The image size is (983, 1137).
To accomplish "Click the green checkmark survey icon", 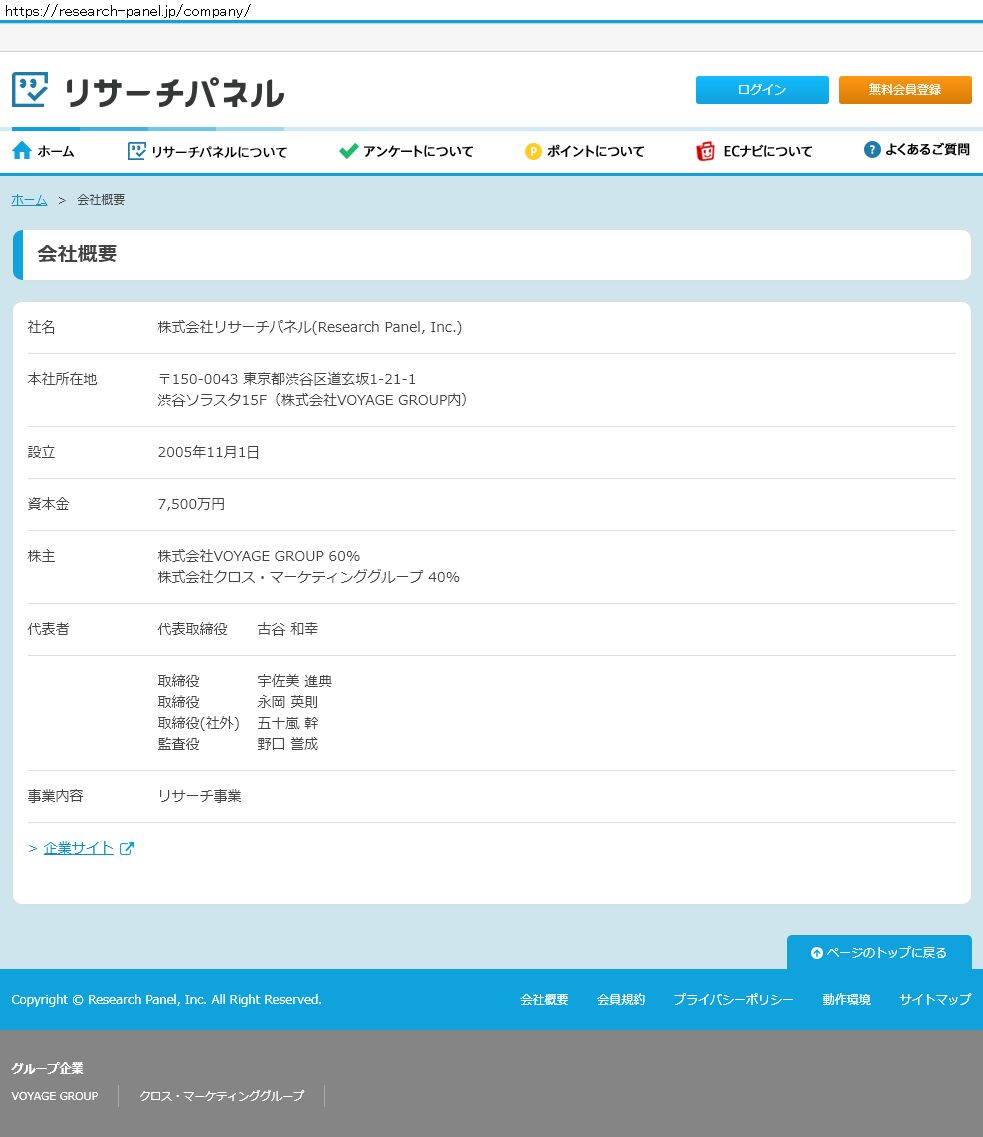I will click(348, 151).
